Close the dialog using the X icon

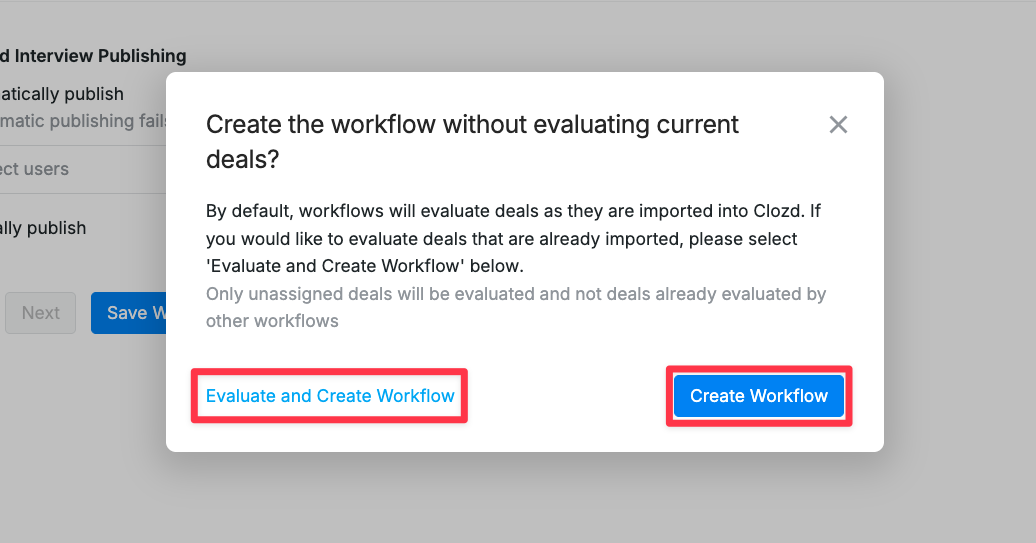click(x=838, y=124)
